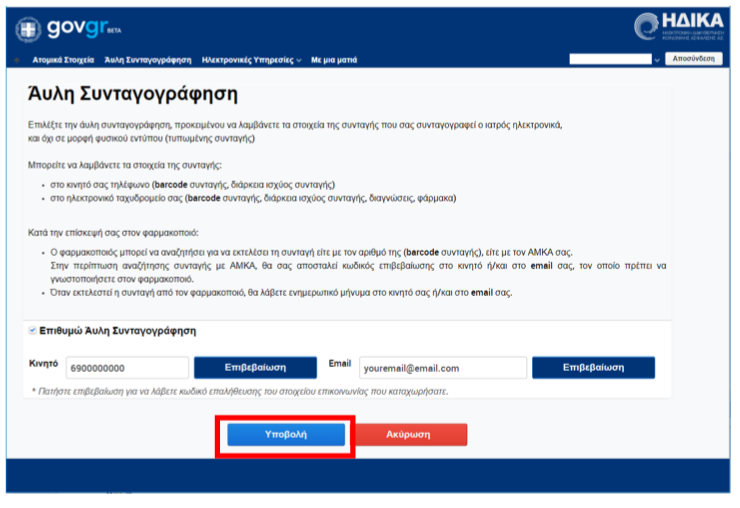Submit the form with Υποβολή

286,434
